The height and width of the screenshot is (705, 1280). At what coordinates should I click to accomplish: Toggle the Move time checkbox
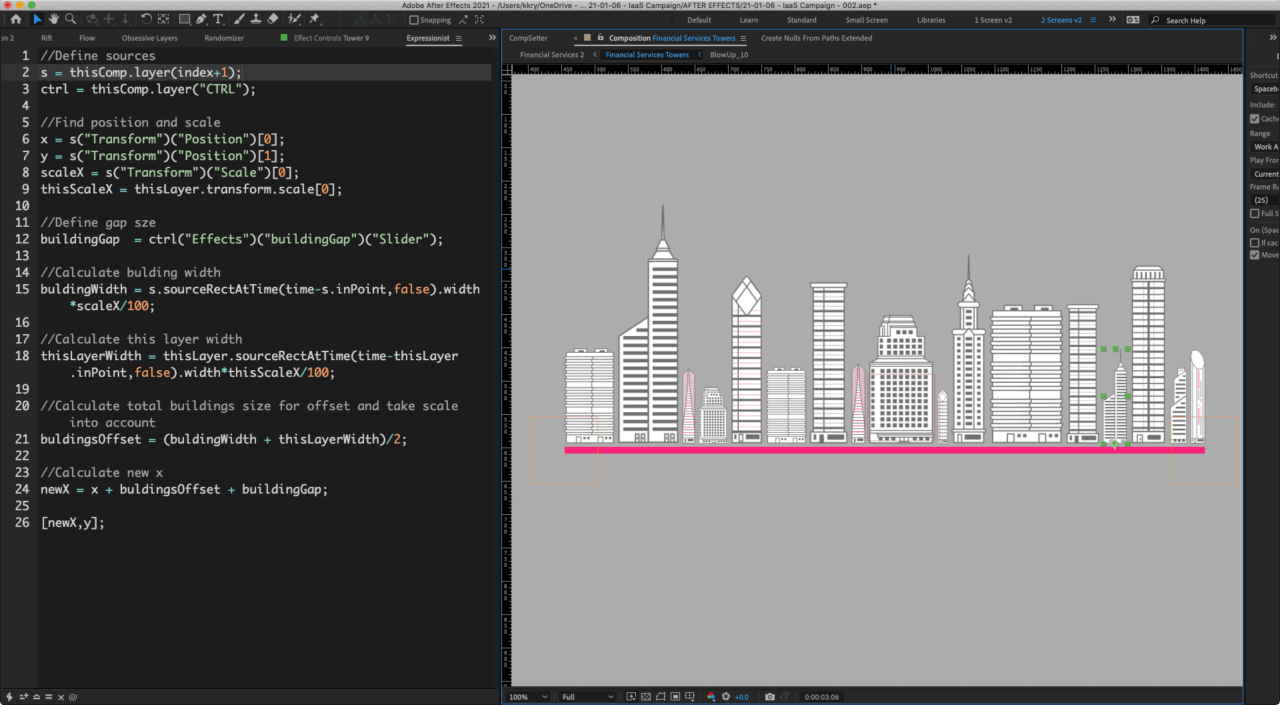pyautogui.click(x=1255, y=255)
